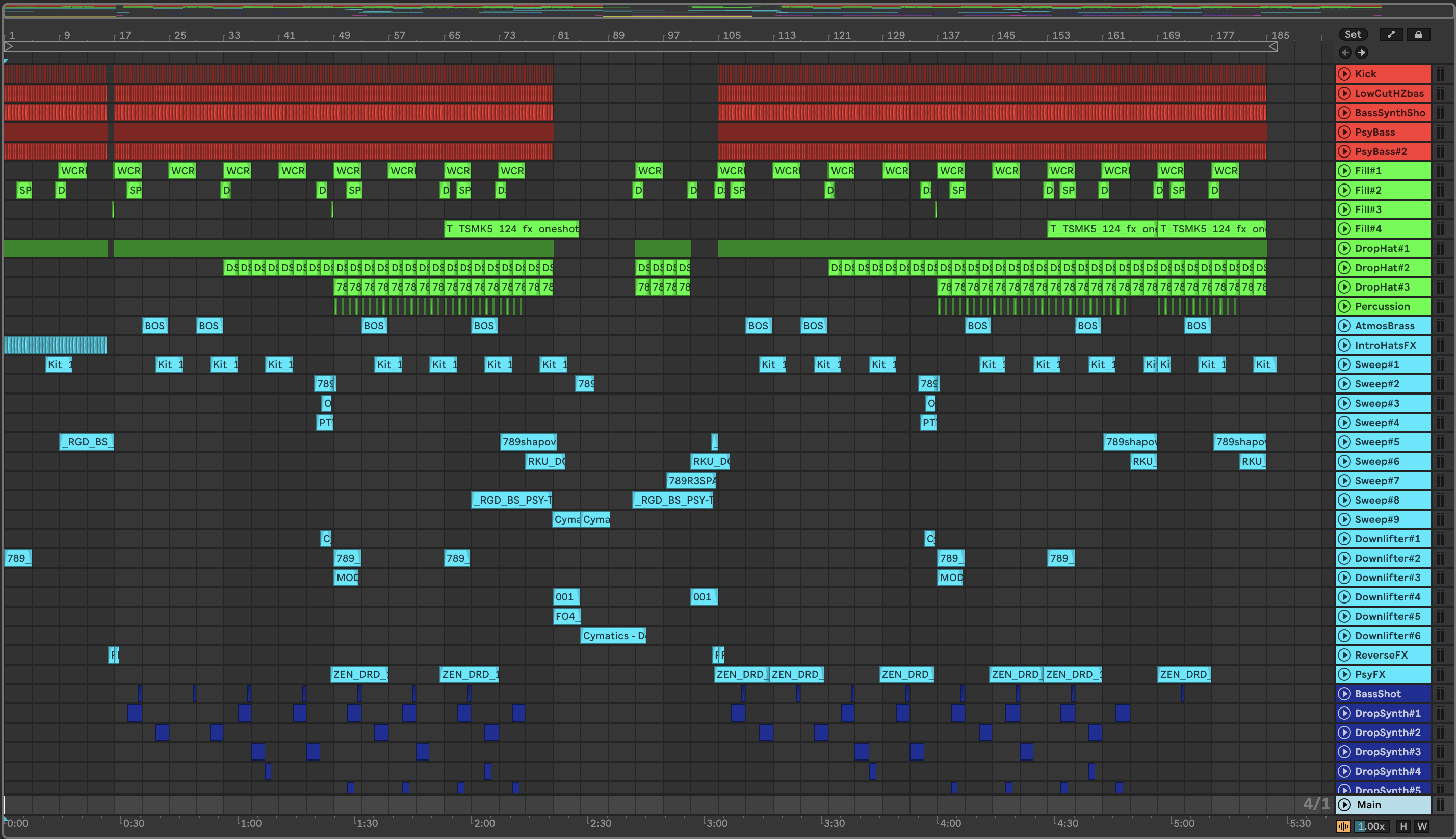Click the W optimize width button
Viewport: 1456px width, 839px height.
click(1422, 826)
